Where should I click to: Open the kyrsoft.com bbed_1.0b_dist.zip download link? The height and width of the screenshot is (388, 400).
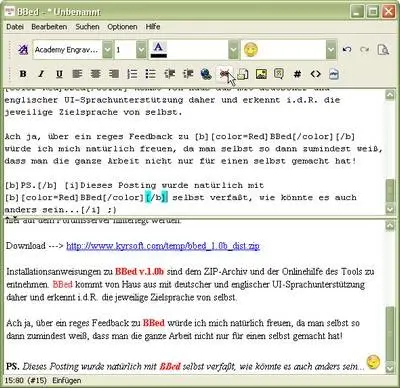163,246
